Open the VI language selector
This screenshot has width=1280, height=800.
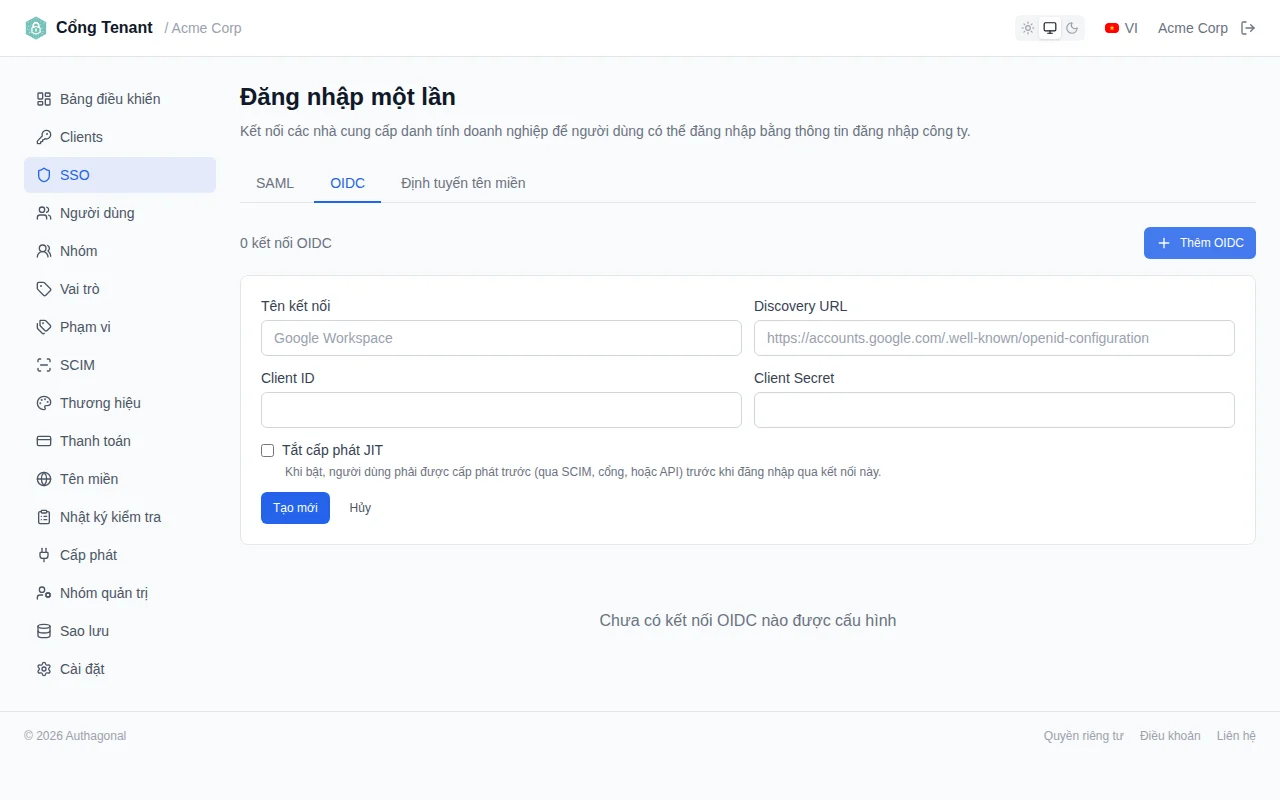pos(1121,28)
